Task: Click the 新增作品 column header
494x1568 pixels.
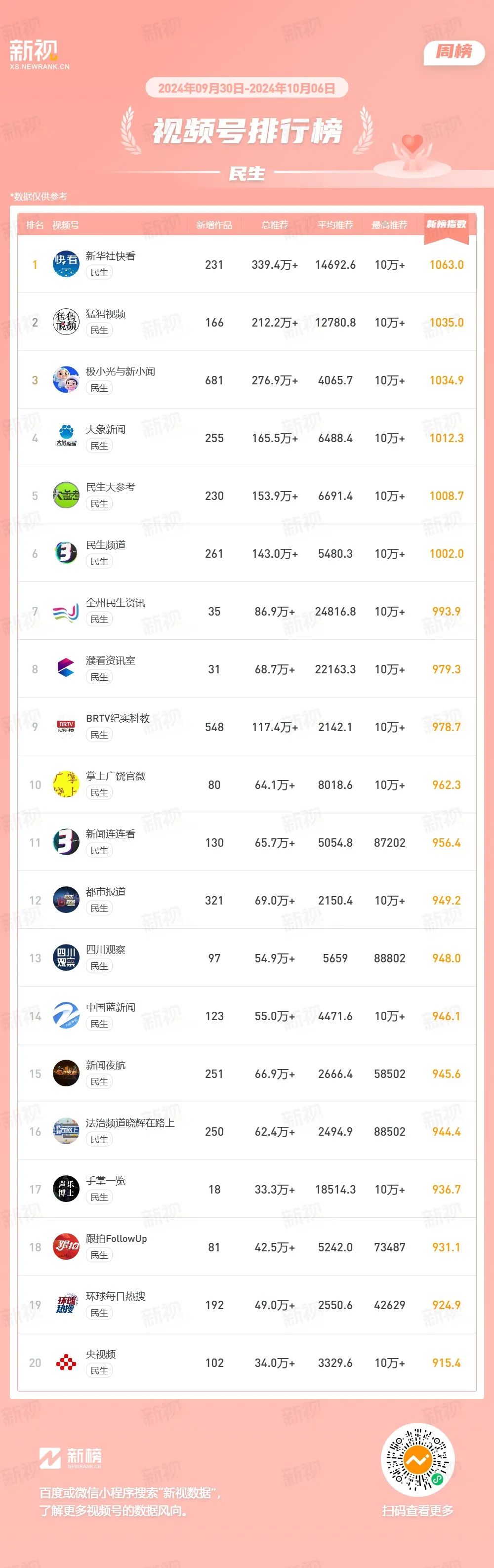Action: click(x=214, y=225)
